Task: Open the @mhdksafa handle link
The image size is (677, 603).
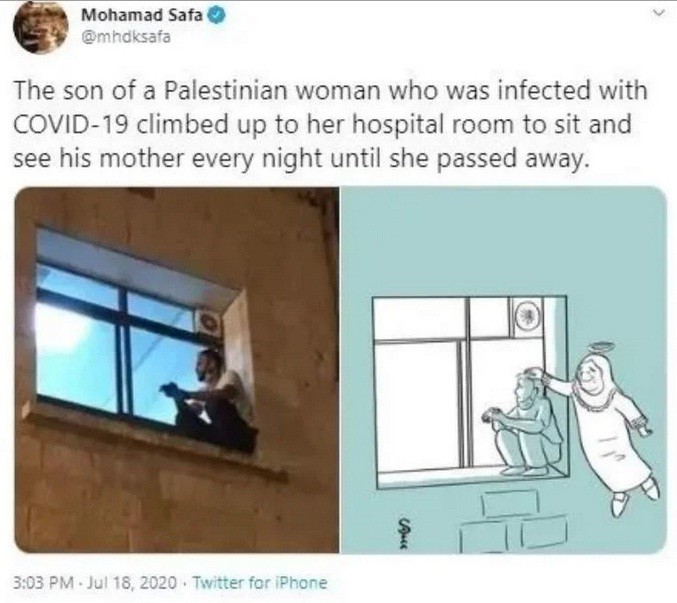Action: coord(126,38)
